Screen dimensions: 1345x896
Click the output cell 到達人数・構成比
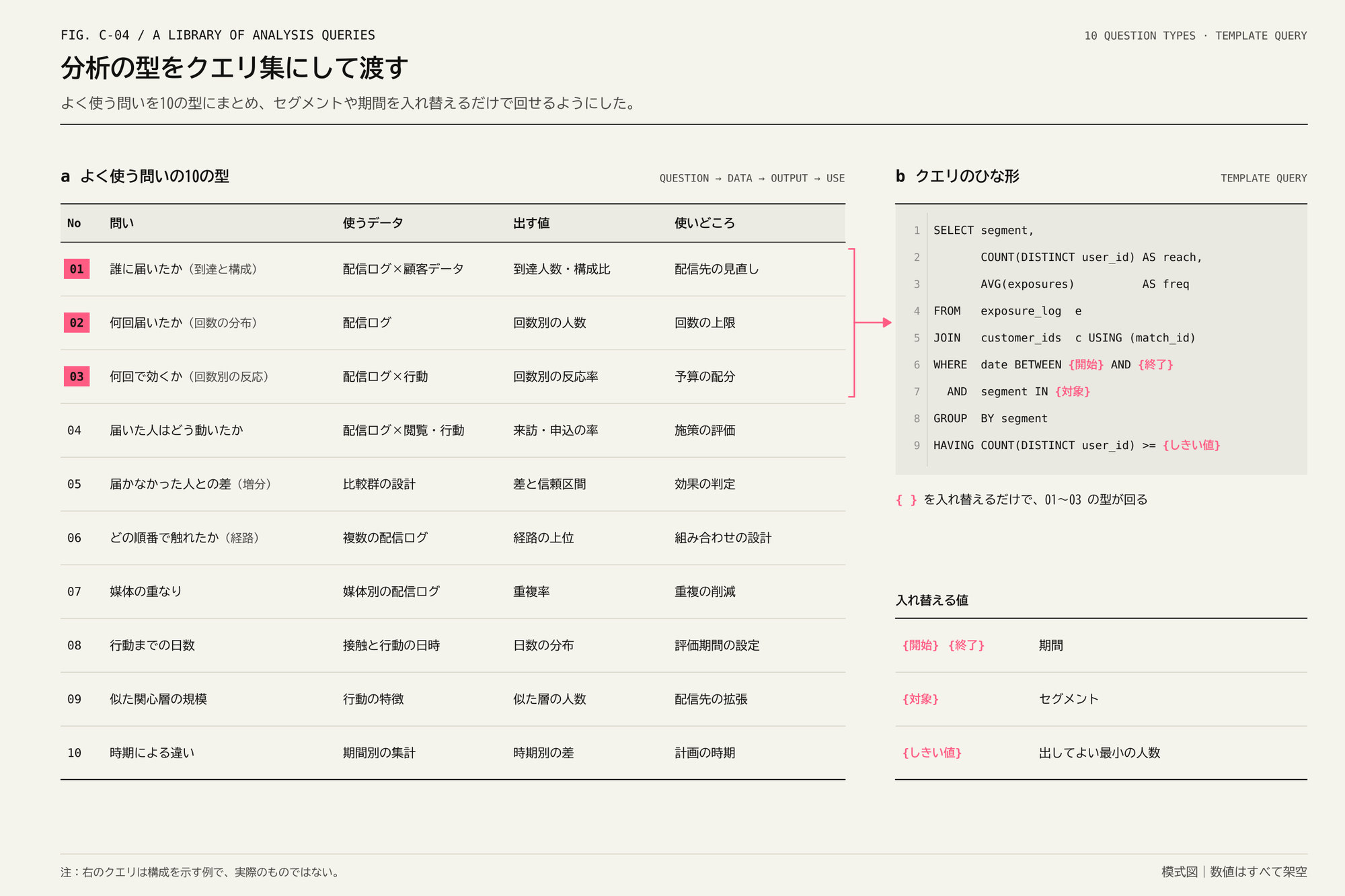coord(562,269)
